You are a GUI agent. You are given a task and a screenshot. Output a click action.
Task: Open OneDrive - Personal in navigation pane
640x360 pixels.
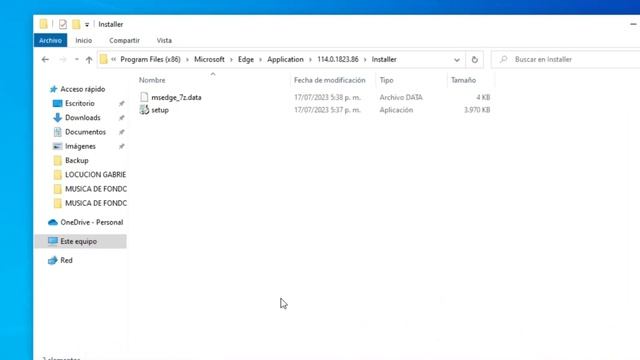point(91,222)
